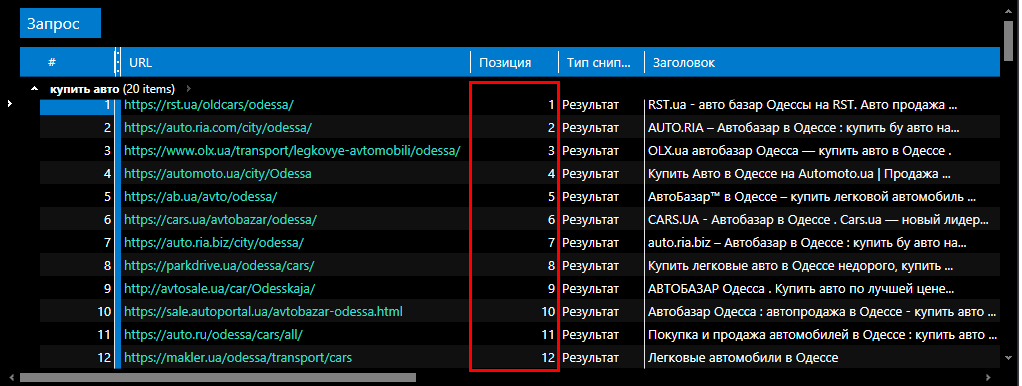Click horizontal scrollbar right arrow
Screen dimensions: 1022x386
point(988,378)
